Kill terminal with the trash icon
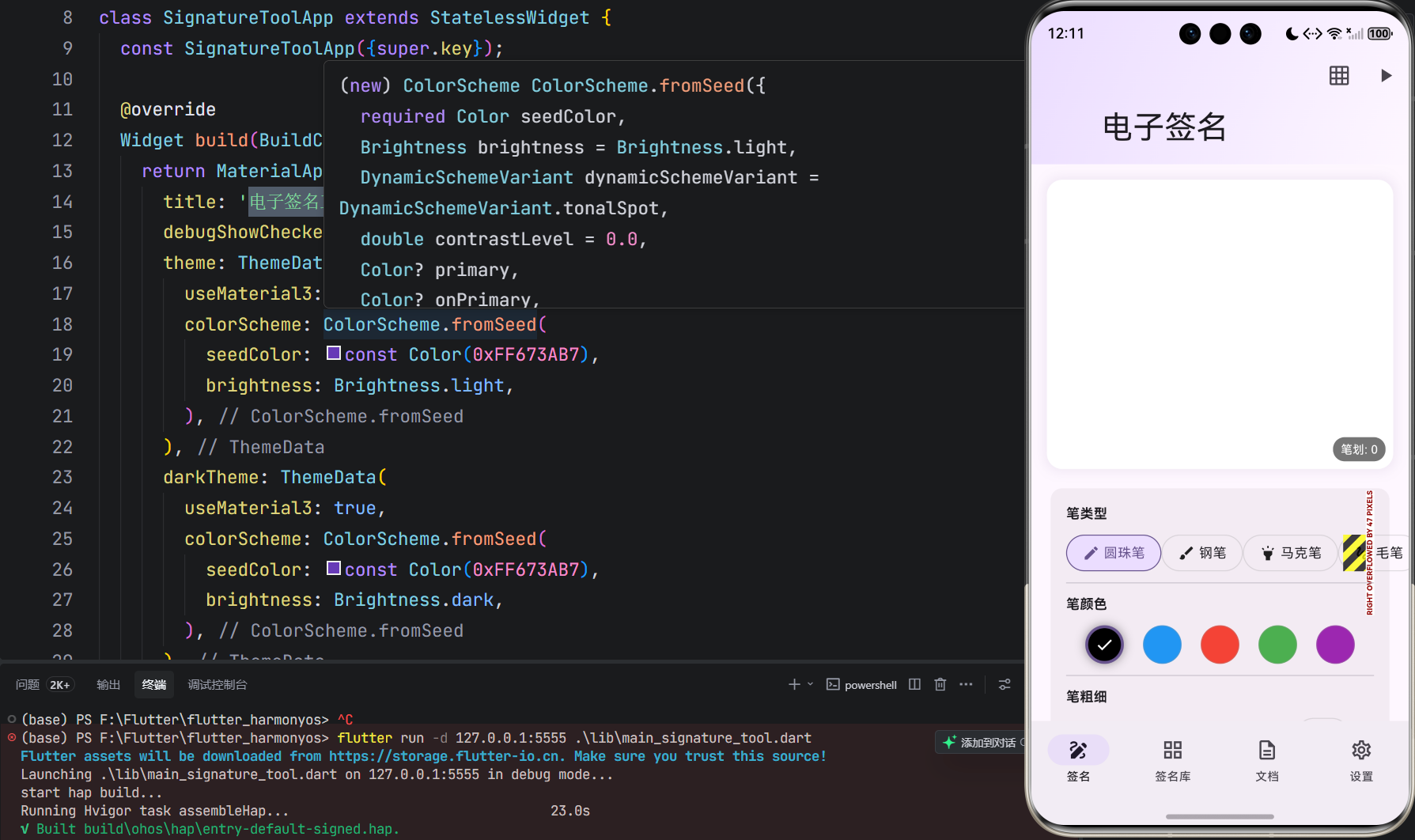 pos(940,684)
